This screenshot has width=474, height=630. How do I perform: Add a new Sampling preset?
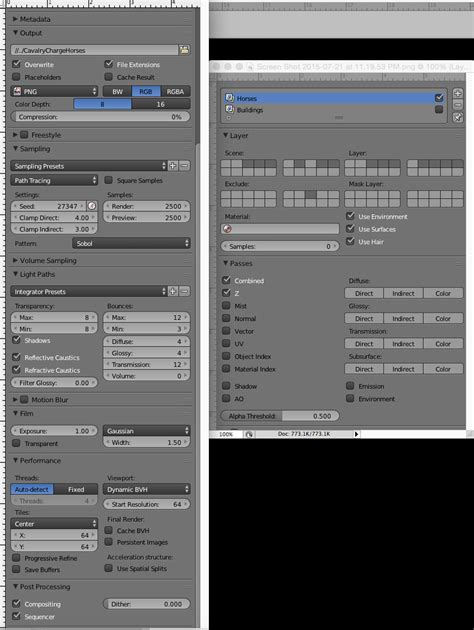173,166
